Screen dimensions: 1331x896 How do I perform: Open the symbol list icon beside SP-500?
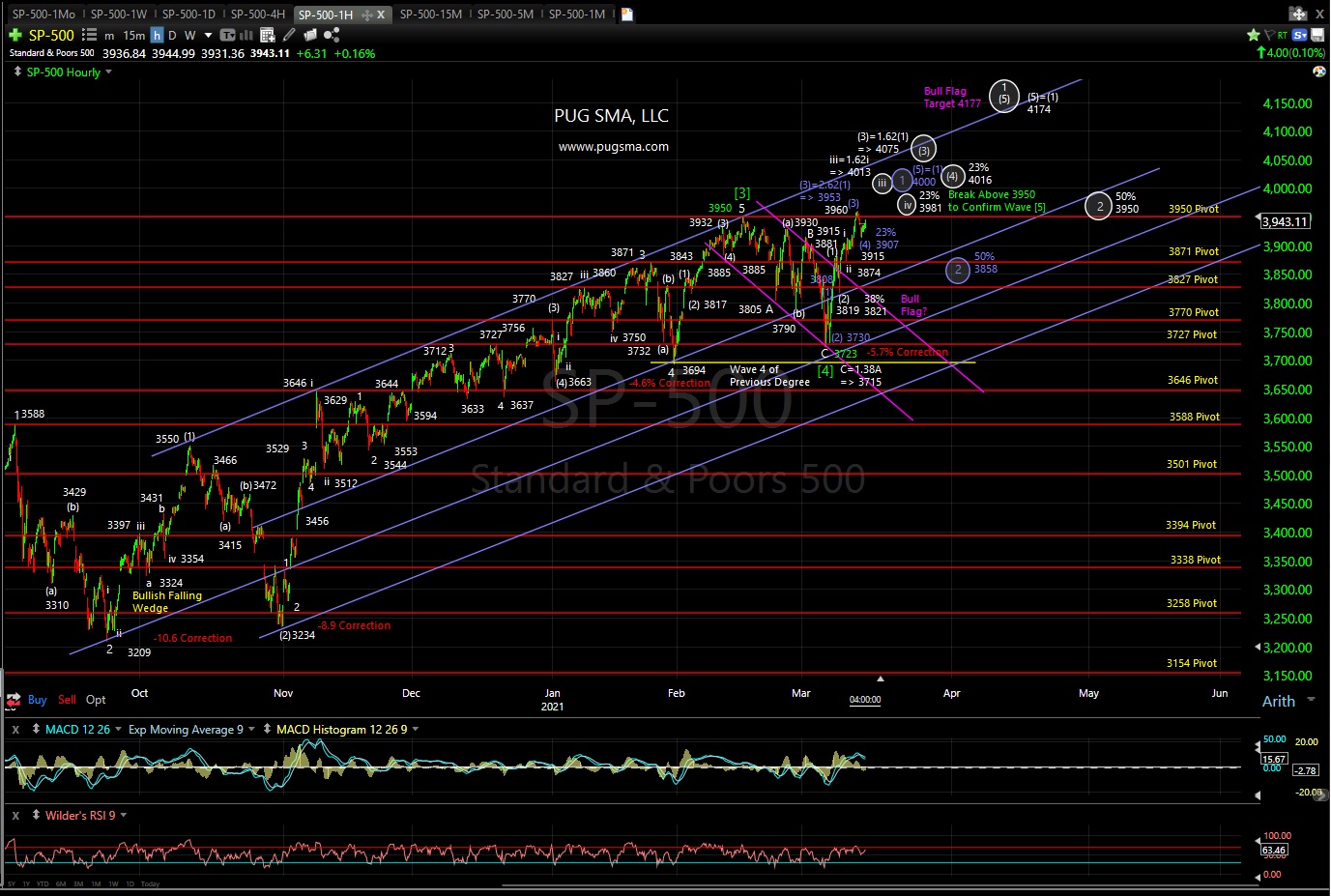tap(89, 35)
